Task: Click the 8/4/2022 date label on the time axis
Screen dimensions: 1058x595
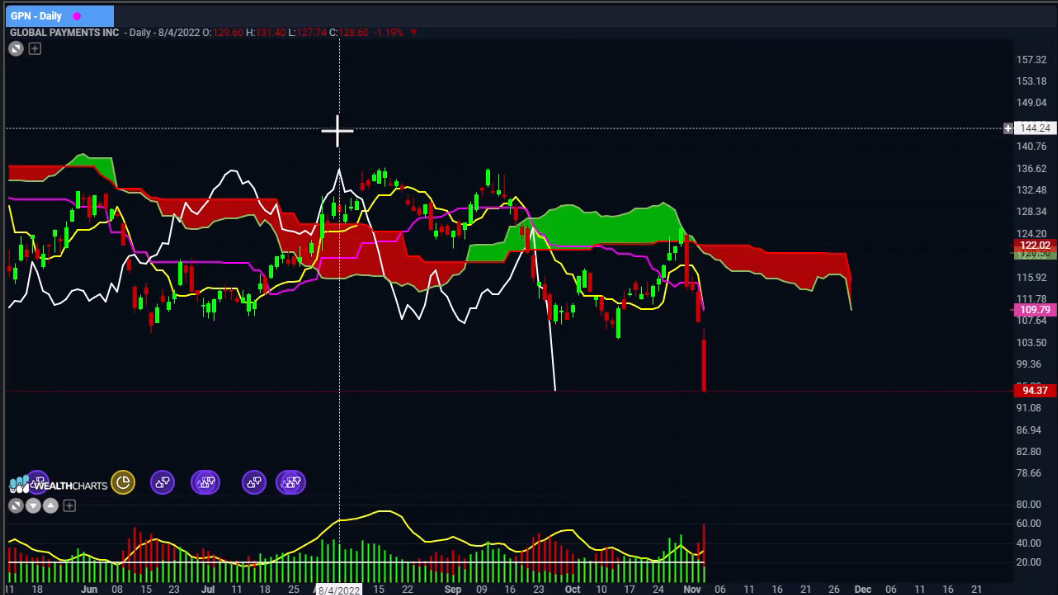Action: click(339, 590)
